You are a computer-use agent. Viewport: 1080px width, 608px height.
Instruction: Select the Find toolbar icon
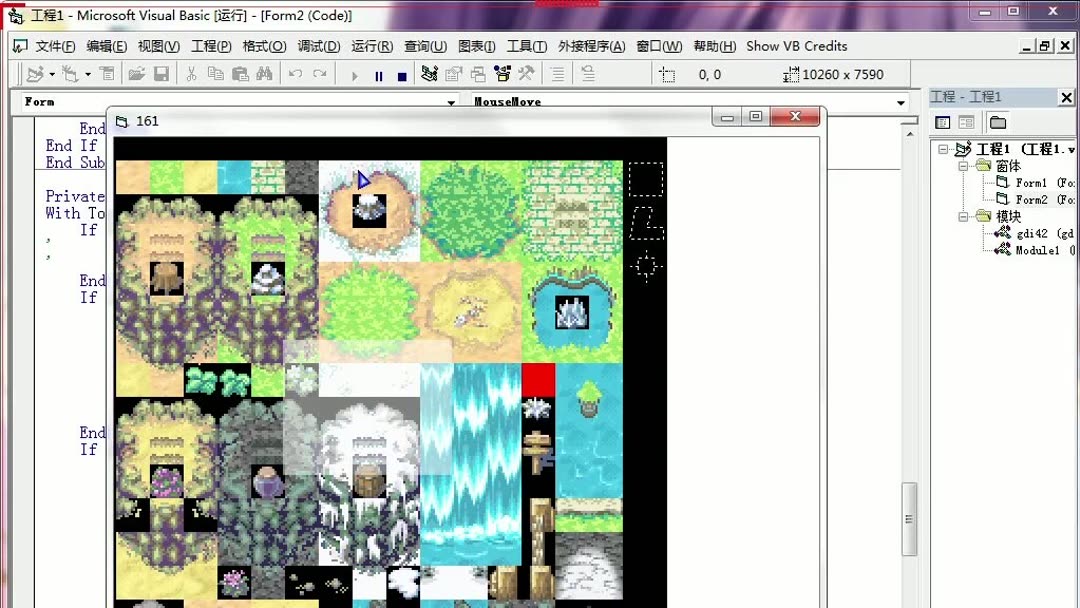[266, 73]
